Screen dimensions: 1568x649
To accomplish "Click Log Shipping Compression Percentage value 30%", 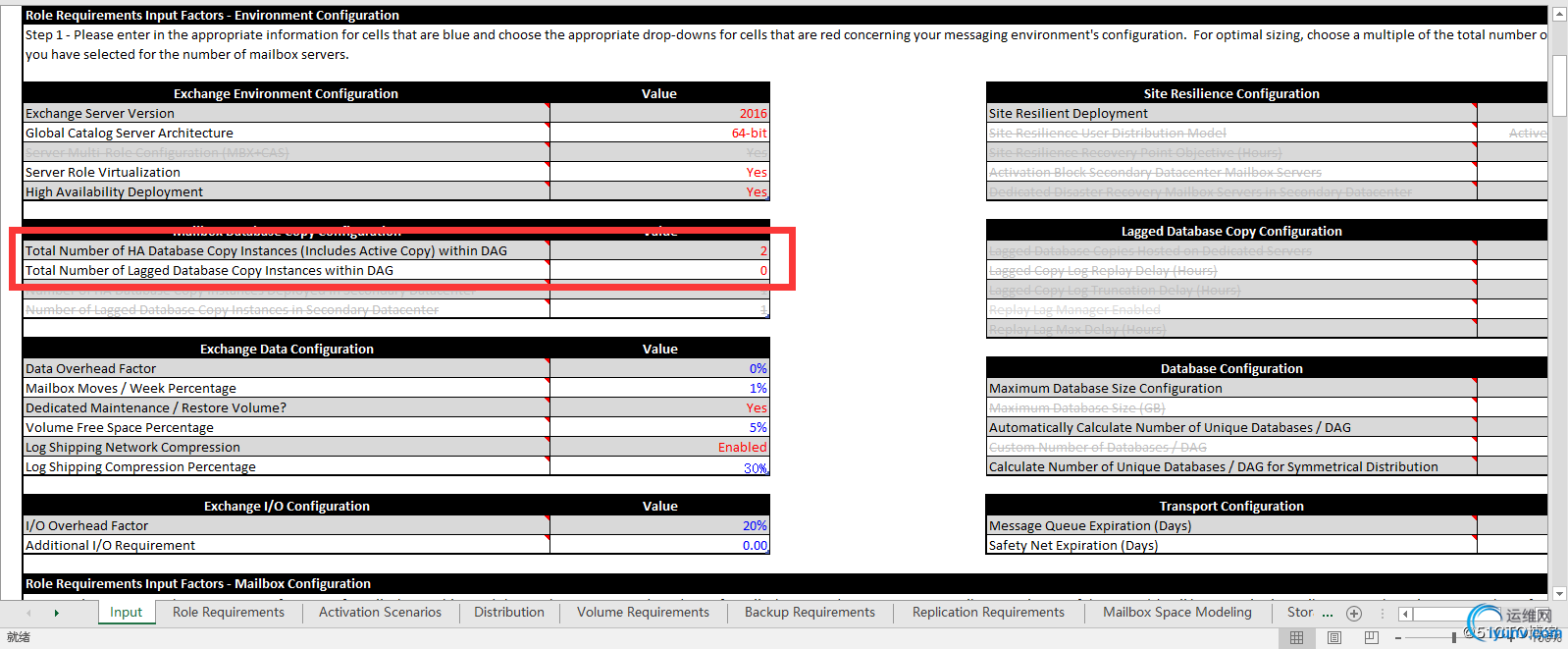I will tap(659, 466).
